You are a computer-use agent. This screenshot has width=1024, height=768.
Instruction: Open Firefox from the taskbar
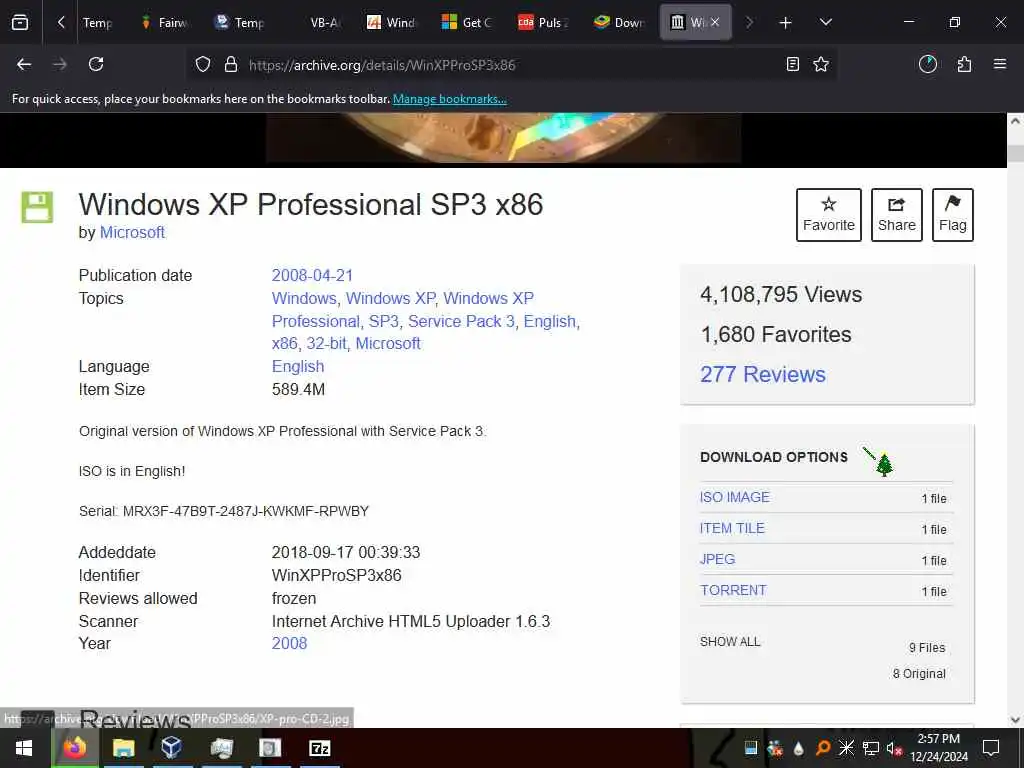click(x=74, y=748)
